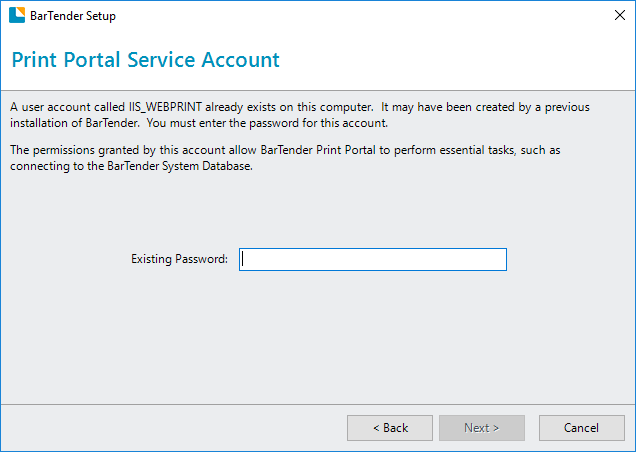This screenshot has height=452, width=636.
Task: Click the empty title bar area
Action: 361,15
